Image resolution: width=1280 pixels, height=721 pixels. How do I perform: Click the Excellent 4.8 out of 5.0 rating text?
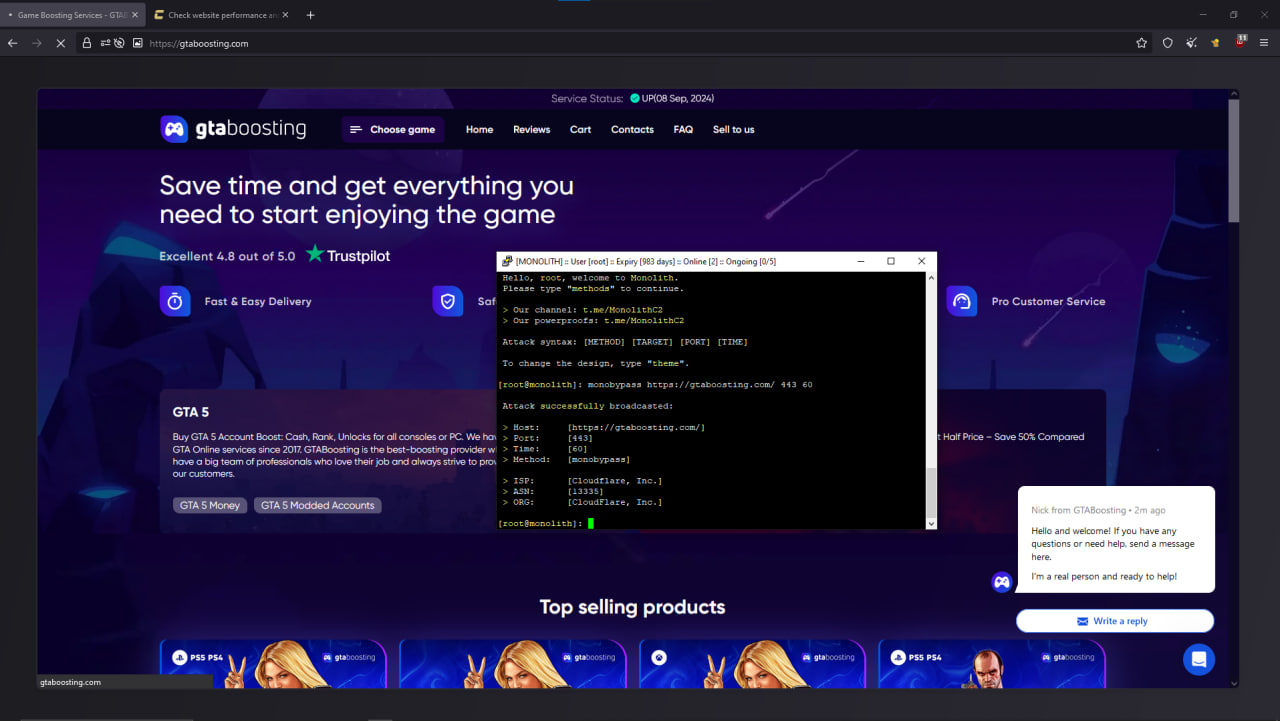(x=227, y=256)
